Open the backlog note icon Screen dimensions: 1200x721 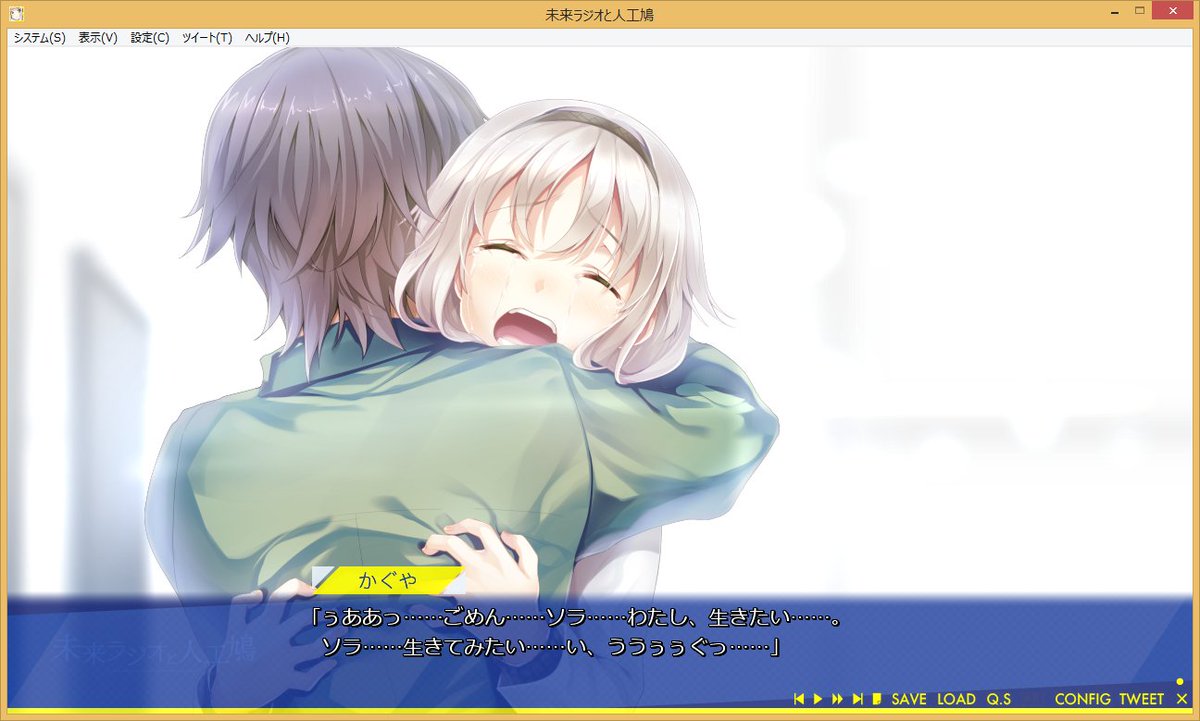click(x=877, y=699)
